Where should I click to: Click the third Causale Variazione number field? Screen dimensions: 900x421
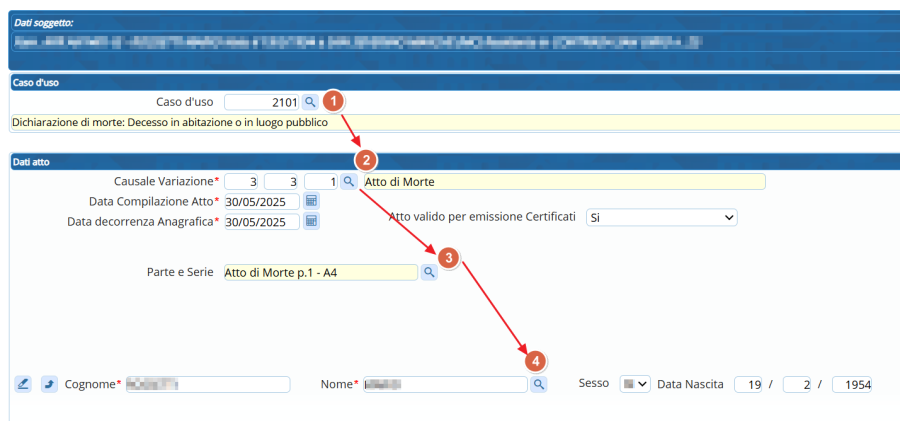(320, 181)
